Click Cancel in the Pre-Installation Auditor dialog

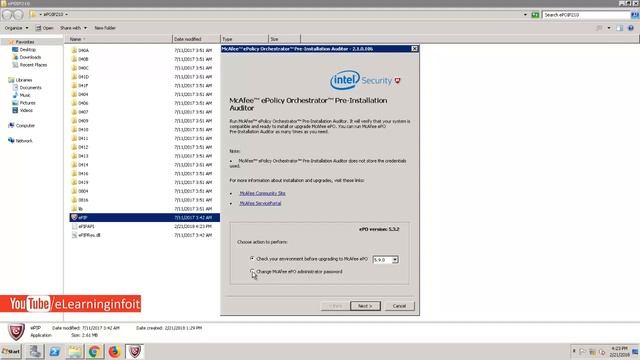tap(399, 306)
